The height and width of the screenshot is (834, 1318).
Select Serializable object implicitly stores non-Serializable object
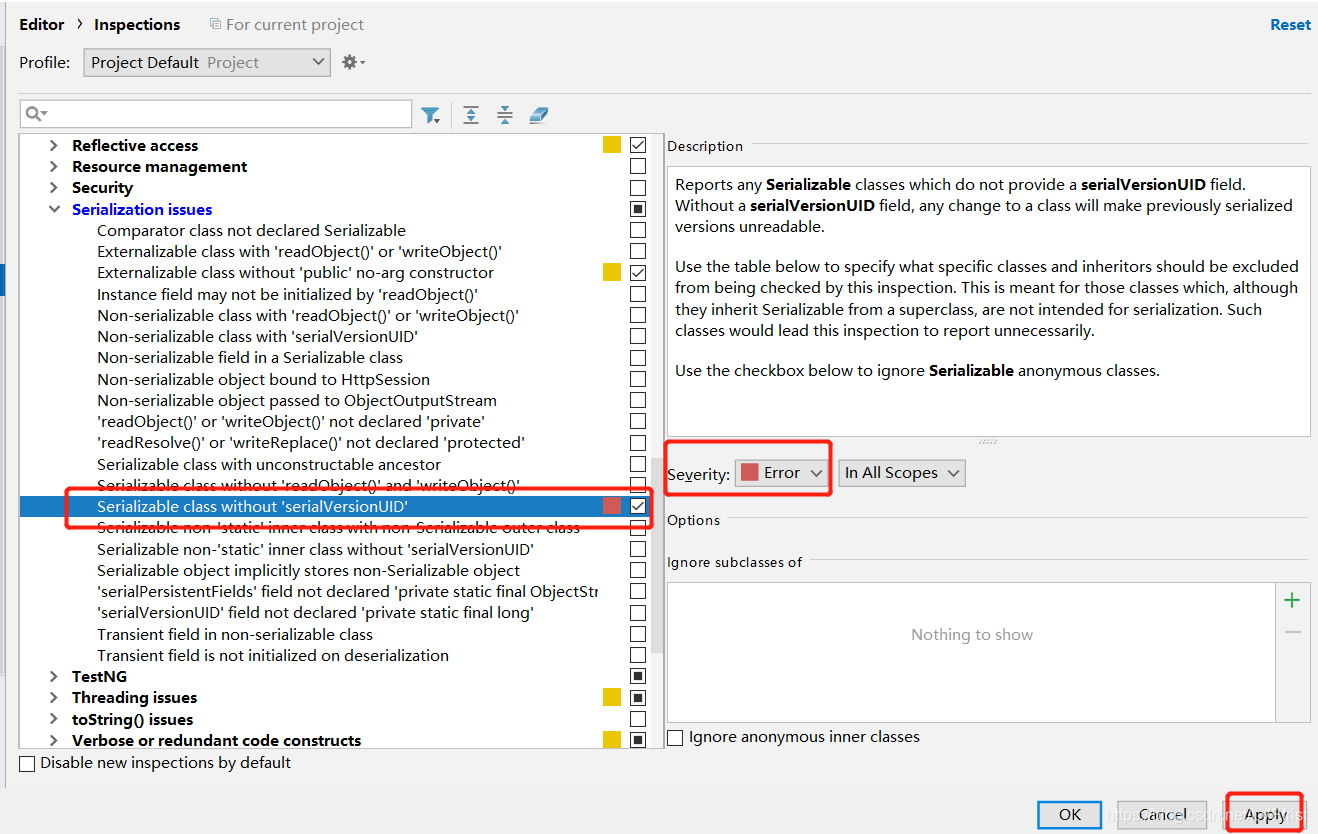308,570
